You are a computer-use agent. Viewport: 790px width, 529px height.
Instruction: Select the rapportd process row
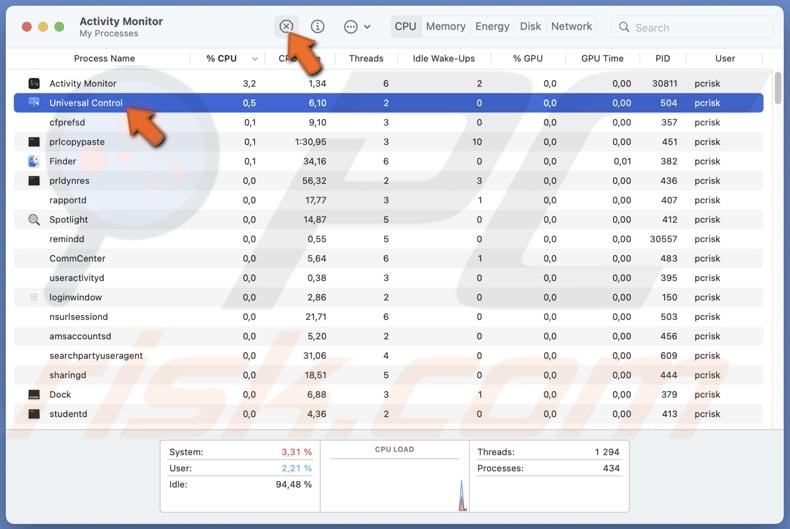pyautogui.click(x=388, y=200)
